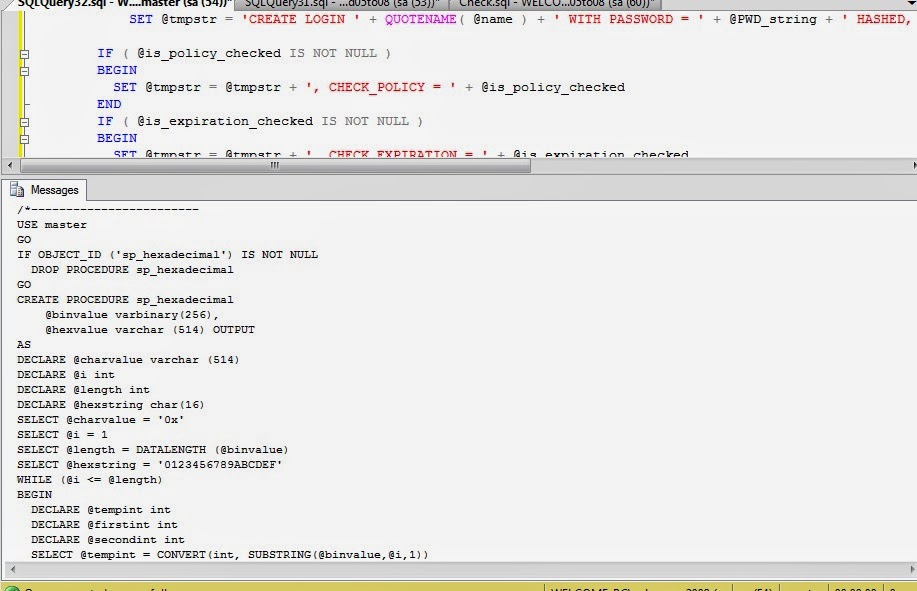Click the QUOTENAME function in the editor
Viewport: 917px width, 591px height.
tap(420, 19)
